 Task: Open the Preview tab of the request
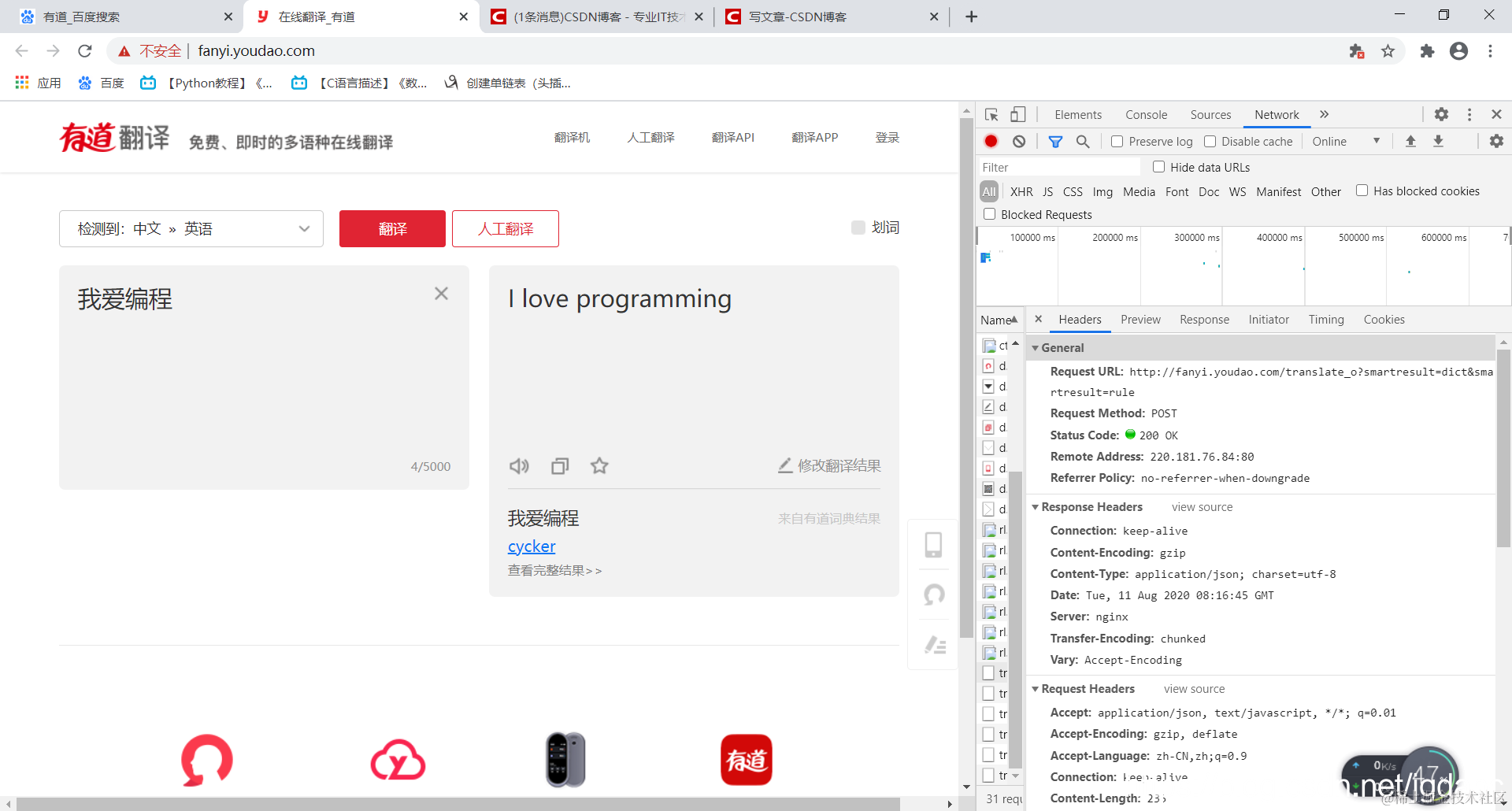1140,320
